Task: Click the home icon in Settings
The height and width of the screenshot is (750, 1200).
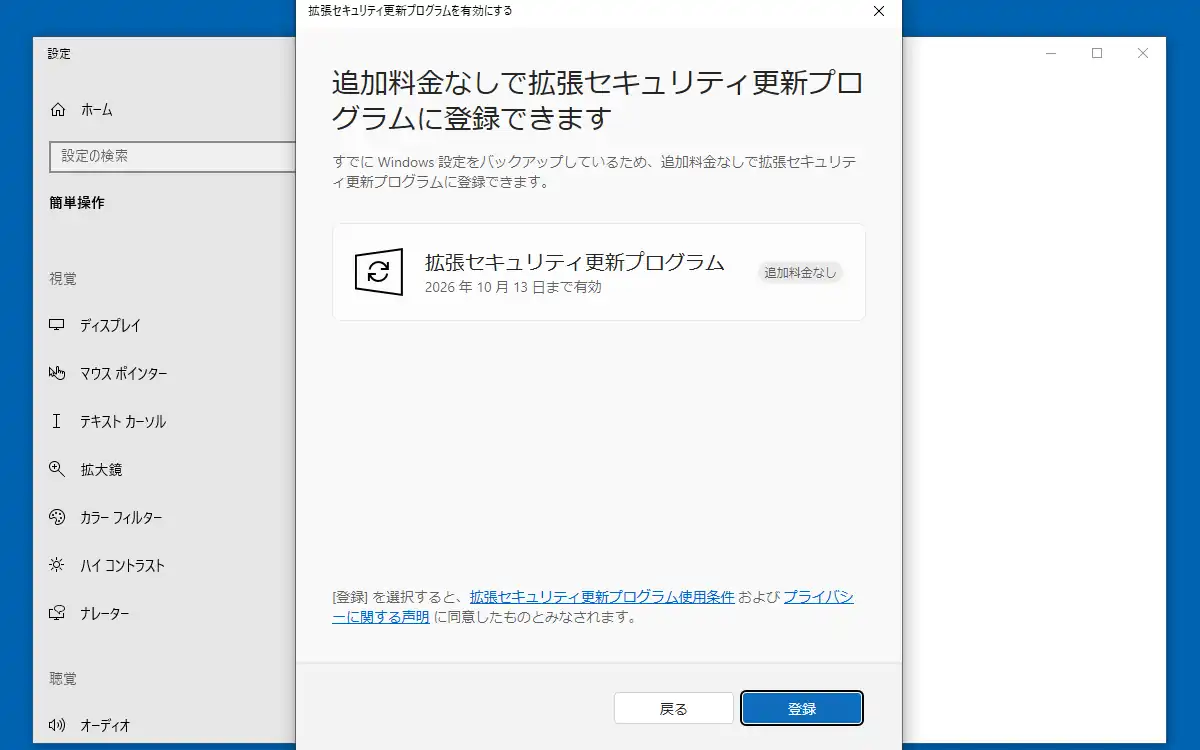Action: point(58,110)
